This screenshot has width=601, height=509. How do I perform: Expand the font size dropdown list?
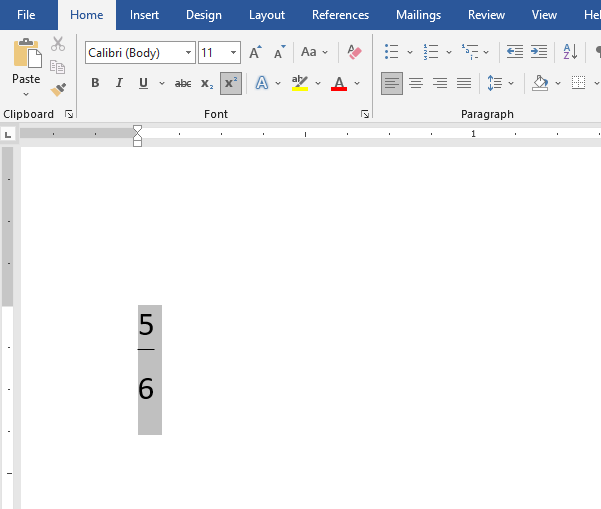[x=234, y=53]
